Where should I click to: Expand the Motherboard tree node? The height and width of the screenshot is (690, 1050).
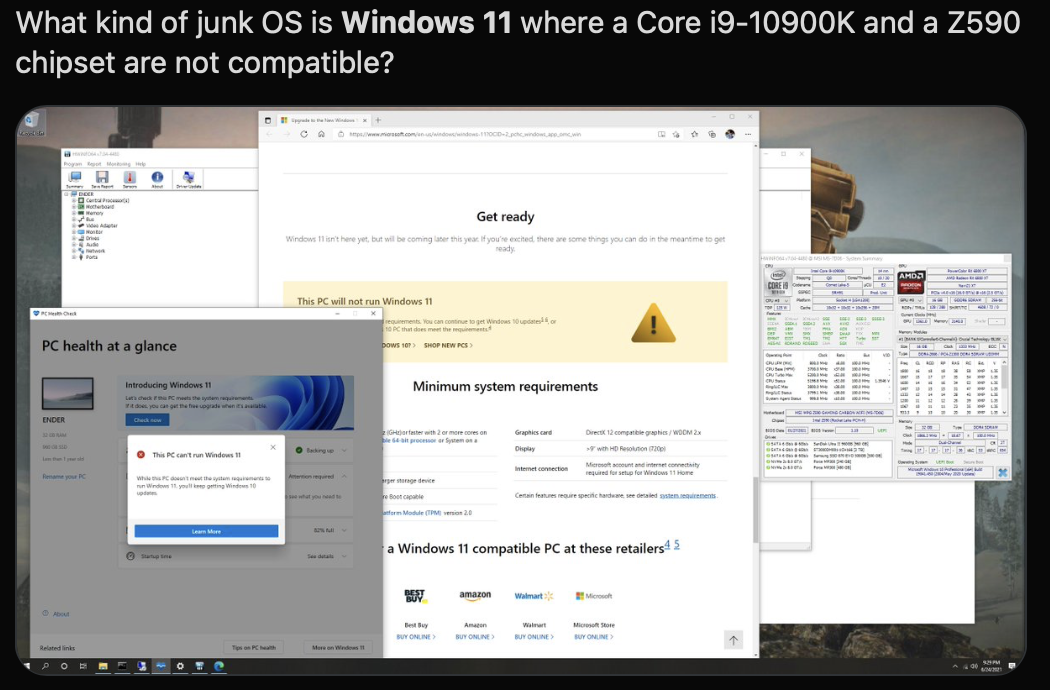click(74, 207)
